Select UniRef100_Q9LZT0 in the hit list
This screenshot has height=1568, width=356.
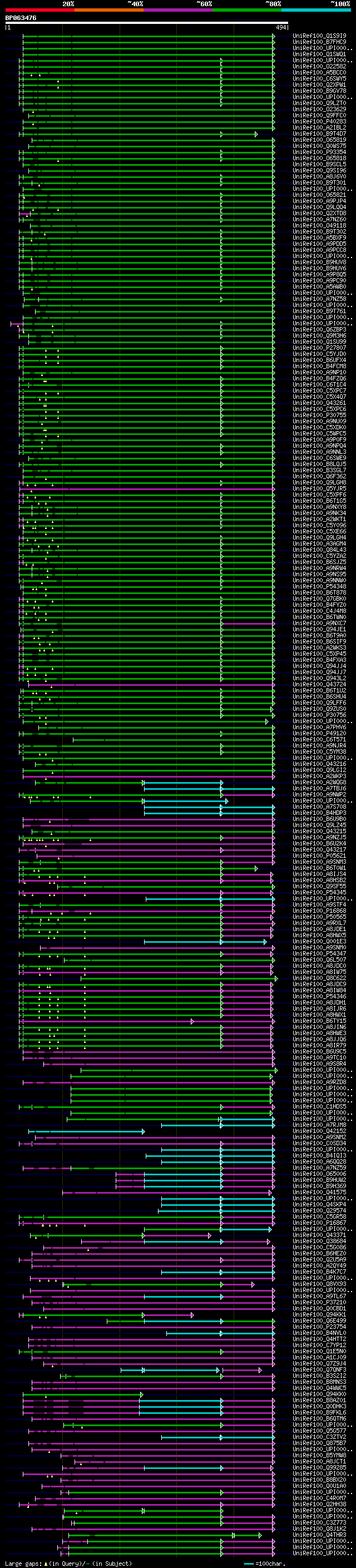point(319,103)
